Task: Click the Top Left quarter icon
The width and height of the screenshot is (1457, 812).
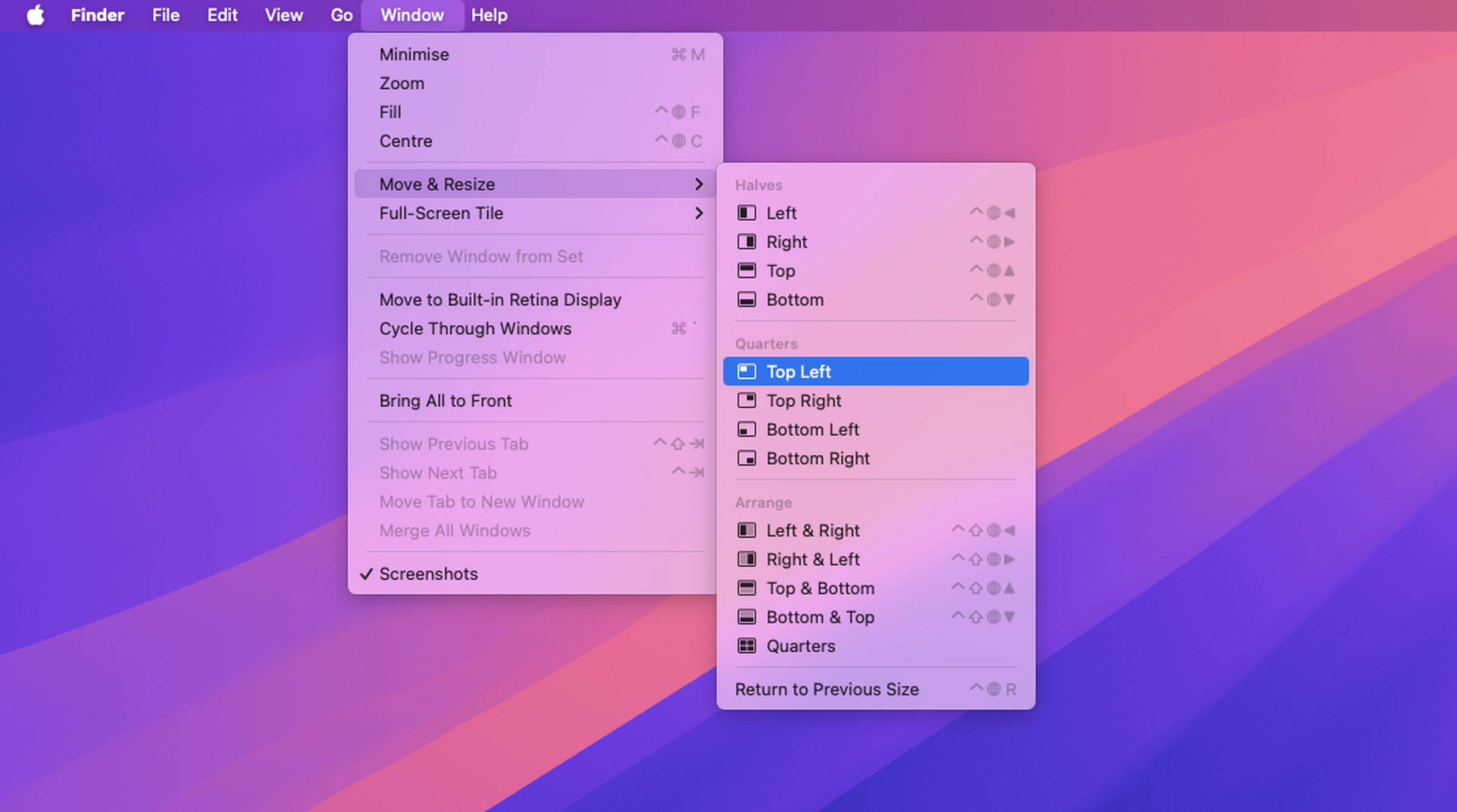Action: click(x=747, y=371)
